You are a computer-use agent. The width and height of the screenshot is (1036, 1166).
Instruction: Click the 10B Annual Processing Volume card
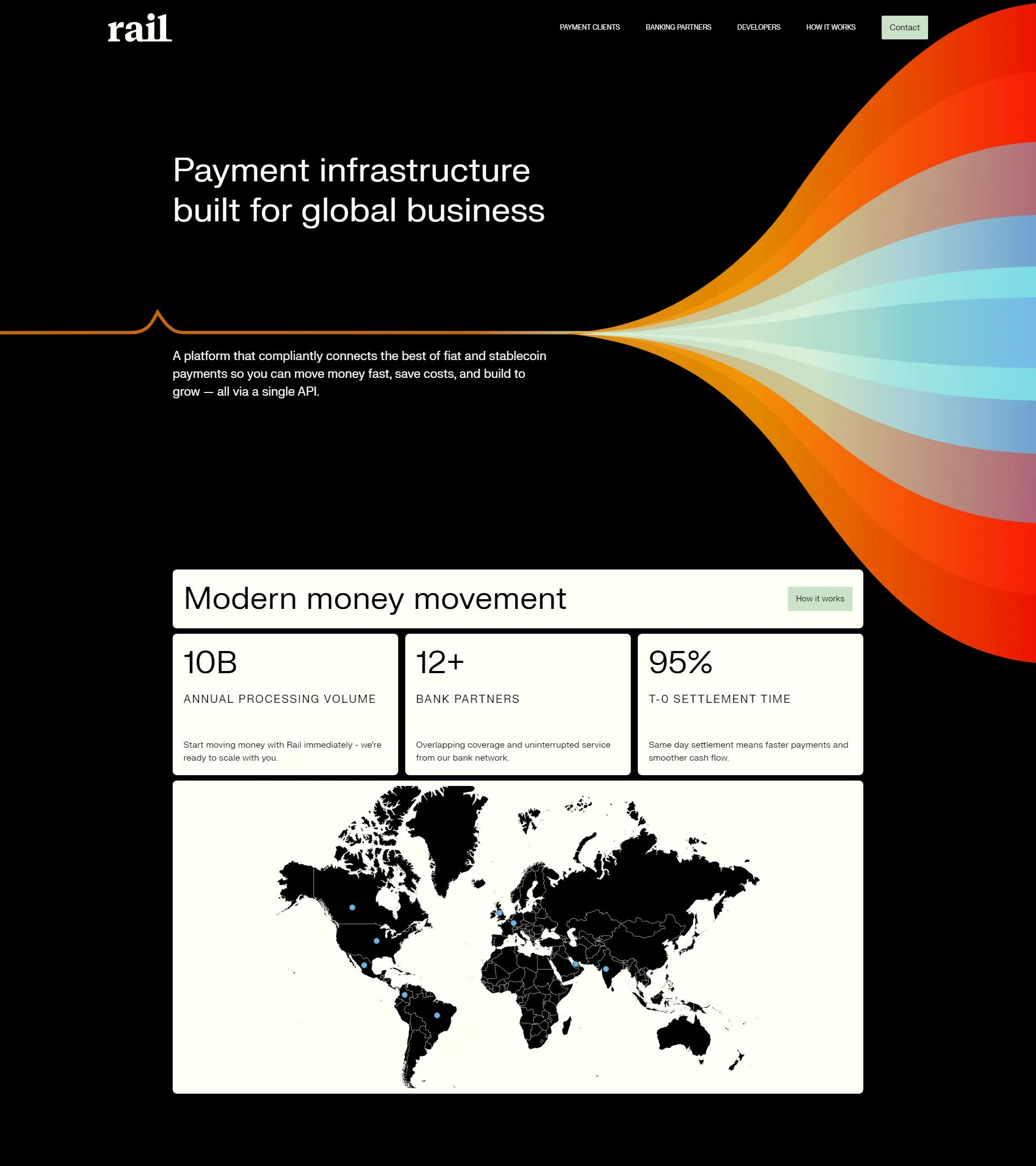click(285, 704)
